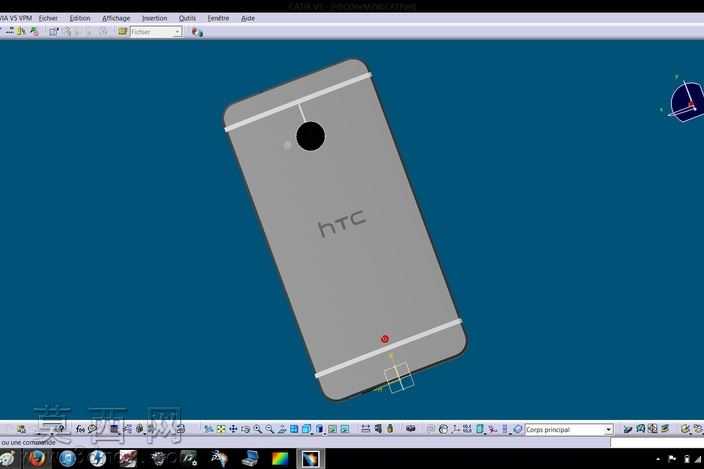Switch to the active CATIA taskbar window
This screenshot has height=469, width=704.
pos(310,459)
